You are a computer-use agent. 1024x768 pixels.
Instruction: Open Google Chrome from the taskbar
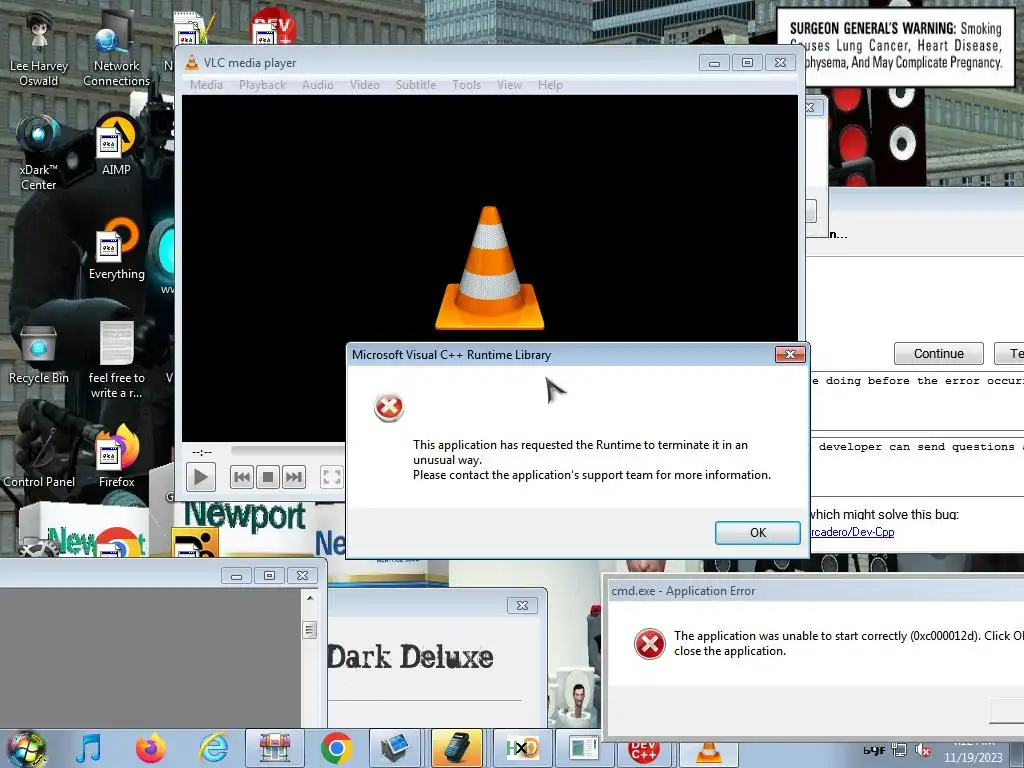[337, 748]
